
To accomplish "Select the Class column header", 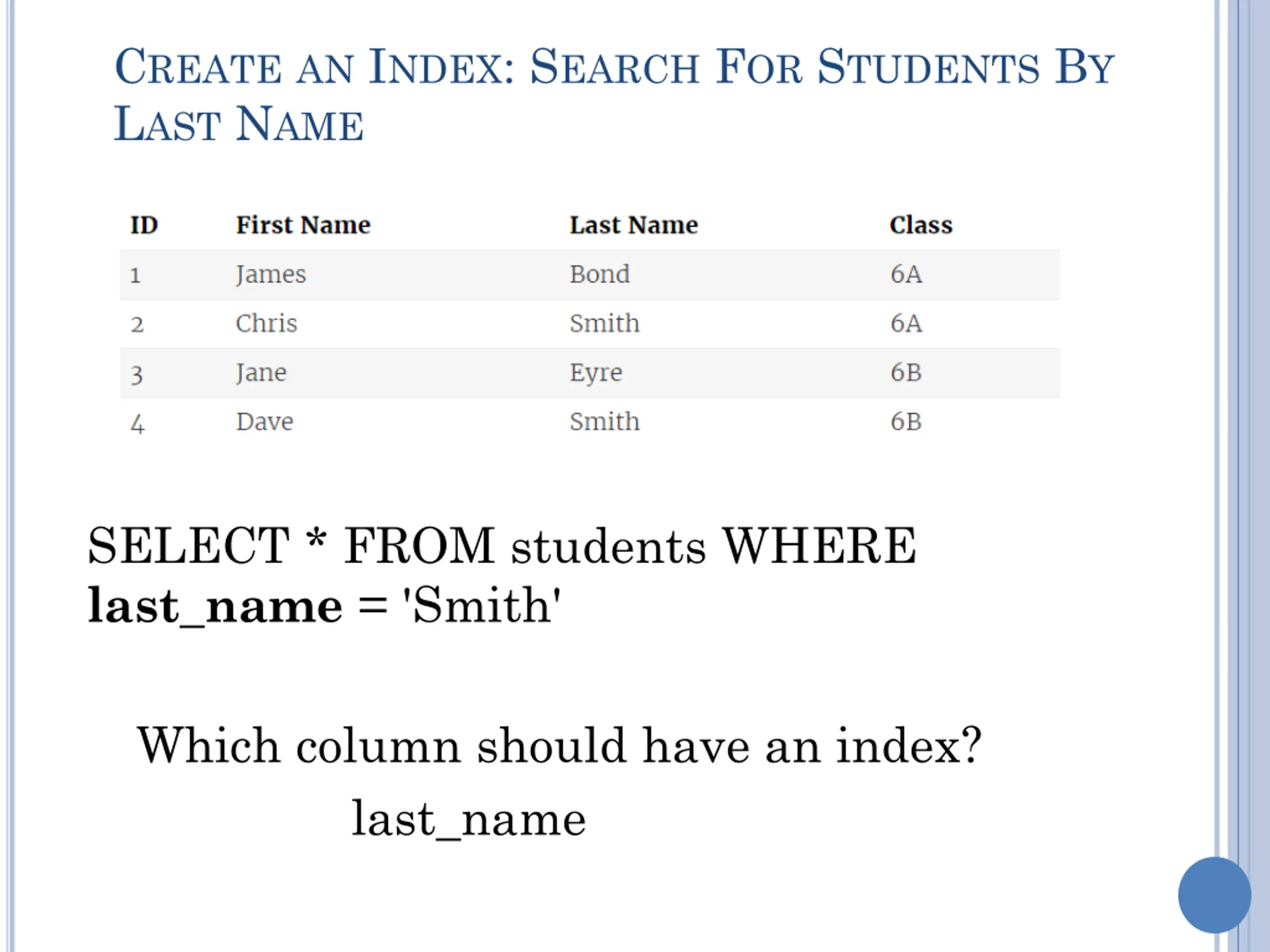I will (x=921, y=225).
